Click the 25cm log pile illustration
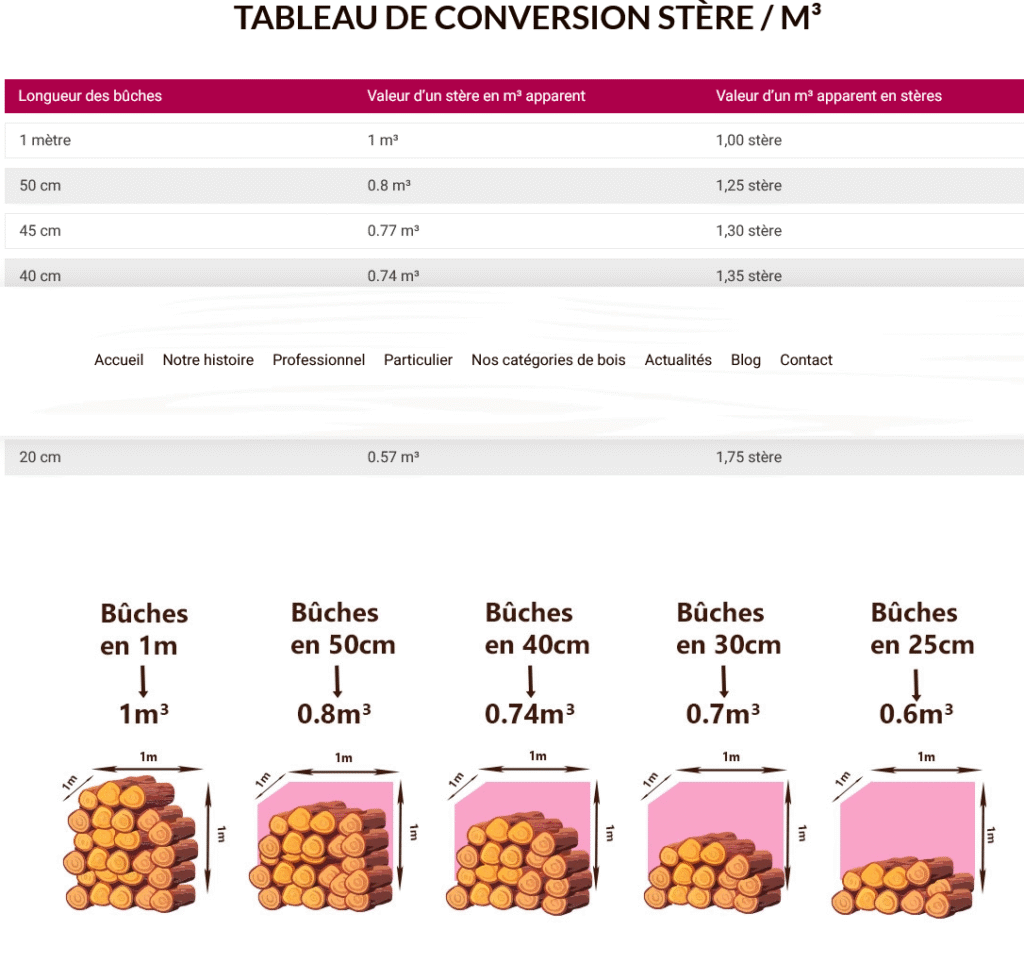Screen dimensions: 1024x963 click(x=903, y=885)
